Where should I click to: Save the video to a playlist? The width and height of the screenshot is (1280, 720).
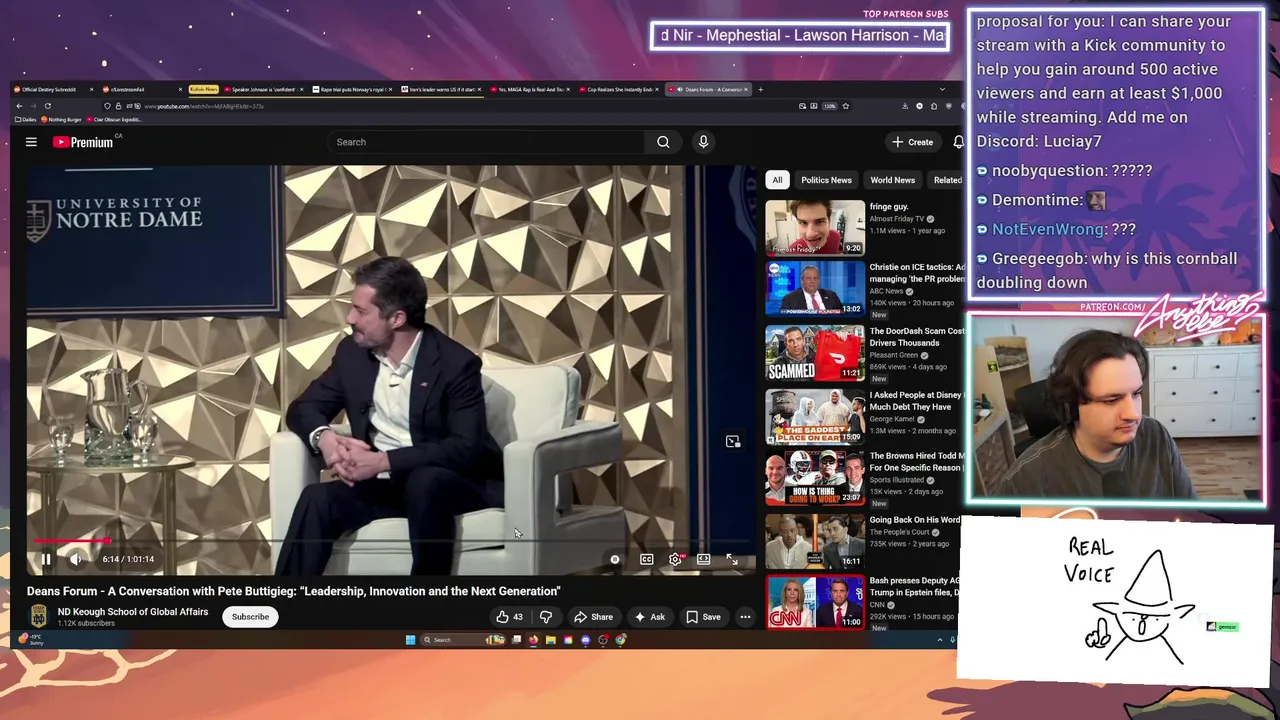[x=703, y=617]
